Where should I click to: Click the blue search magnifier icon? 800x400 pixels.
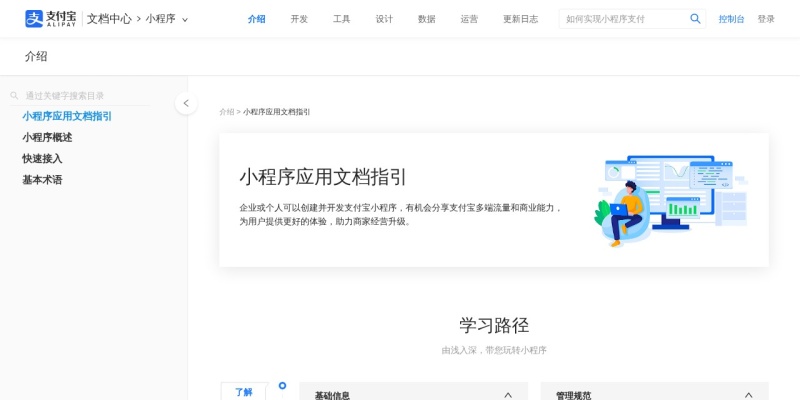pyautogui.click(x=695, y=19)
